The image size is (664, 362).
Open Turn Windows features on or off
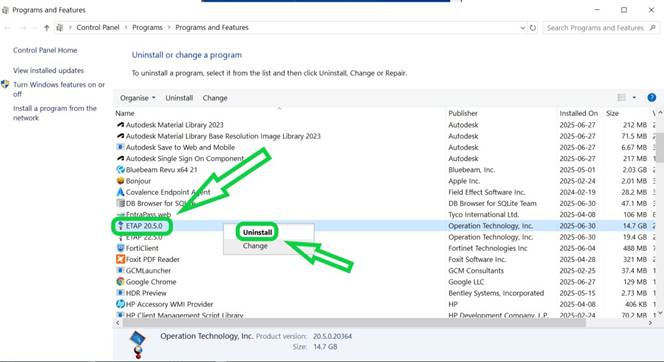58,89
